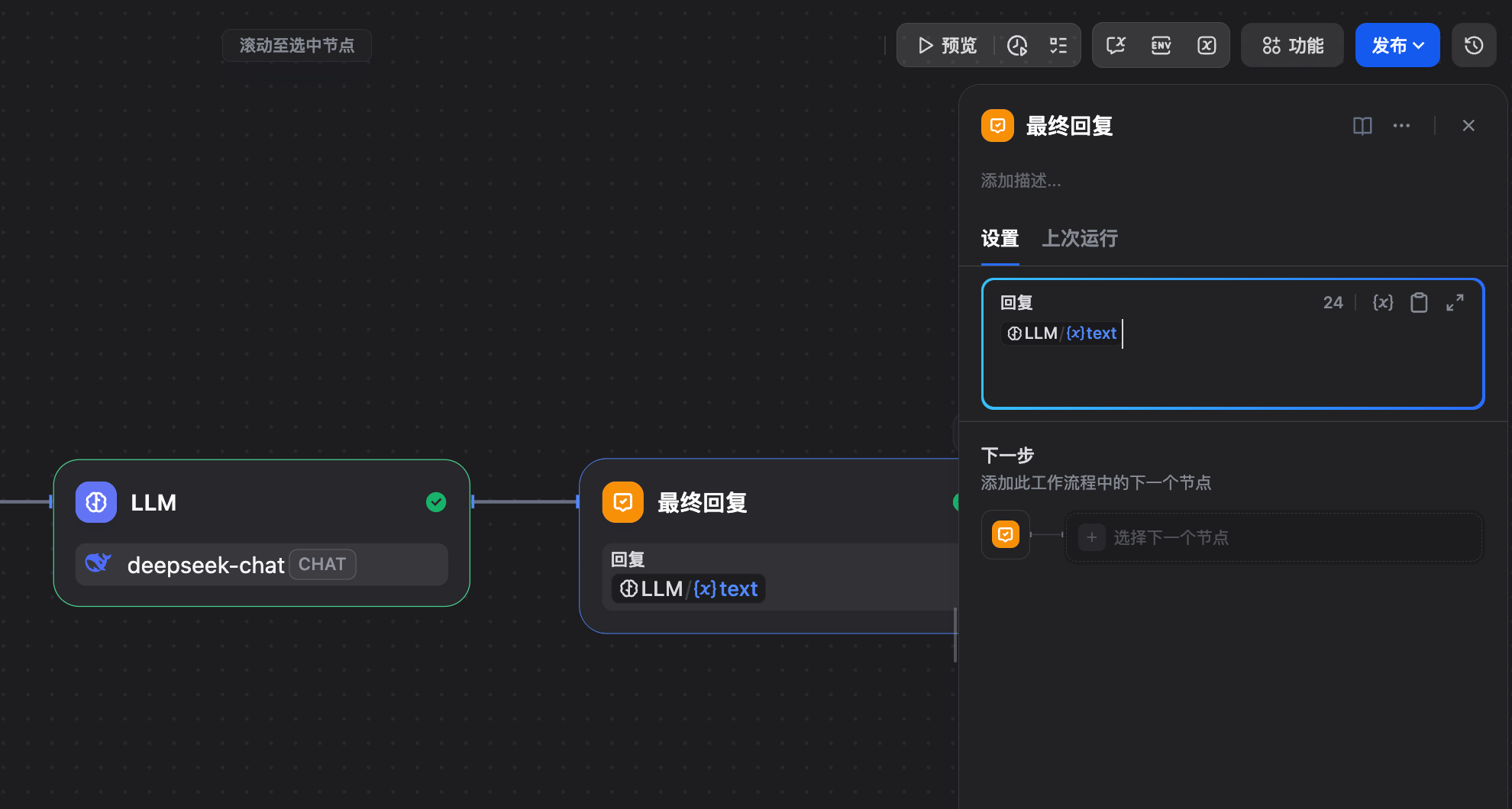Click the paste clipboard icon in reply box
The width and height of the screenshot is (1512, 809).
click(1419, 303)
